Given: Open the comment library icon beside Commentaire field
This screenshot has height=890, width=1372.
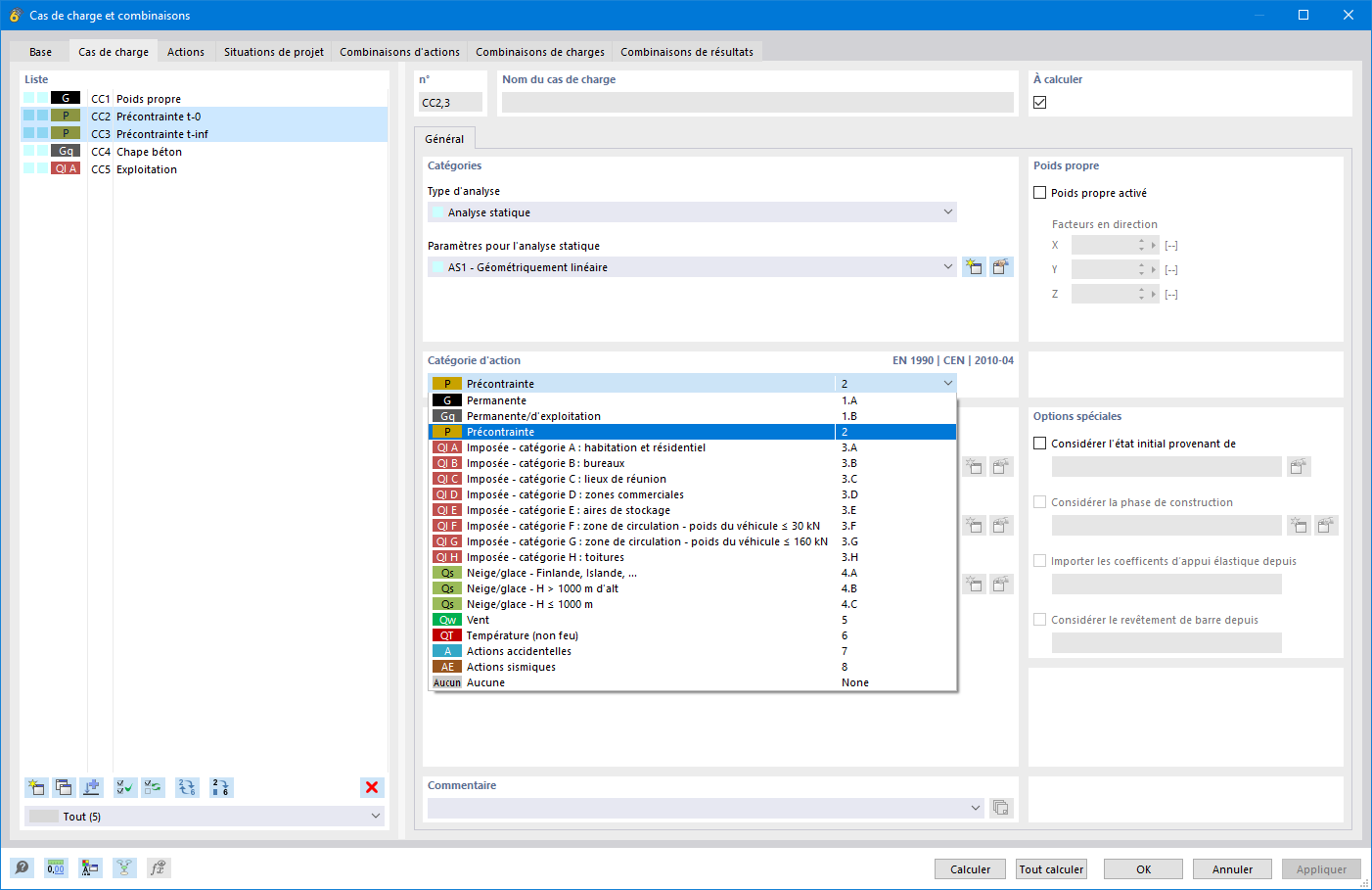Looking at the screenshot, I should [1001, 808].
